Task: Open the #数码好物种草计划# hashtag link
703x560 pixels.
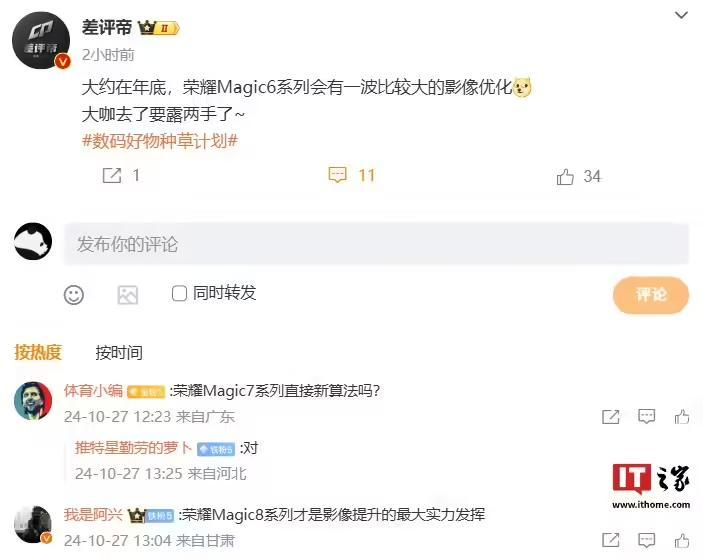Action: [x=160, y=141]
